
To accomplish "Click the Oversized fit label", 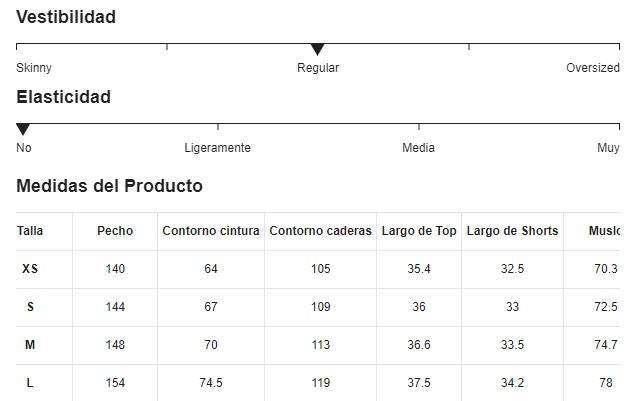I will [x=593, y=68].
